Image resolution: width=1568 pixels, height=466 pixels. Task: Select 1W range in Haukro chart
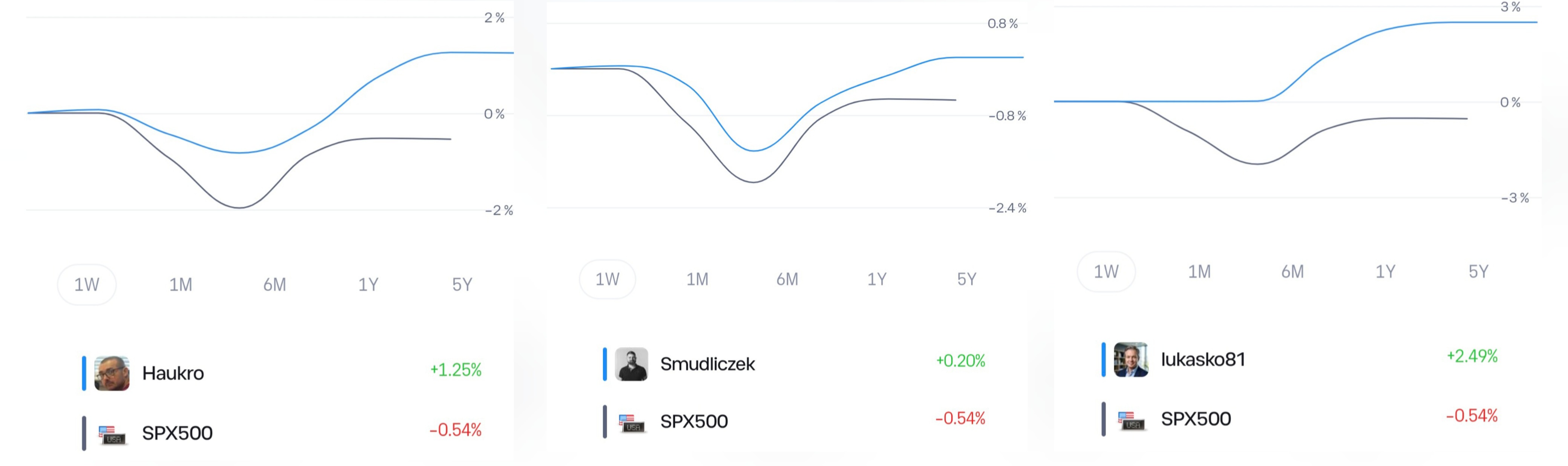86,285
